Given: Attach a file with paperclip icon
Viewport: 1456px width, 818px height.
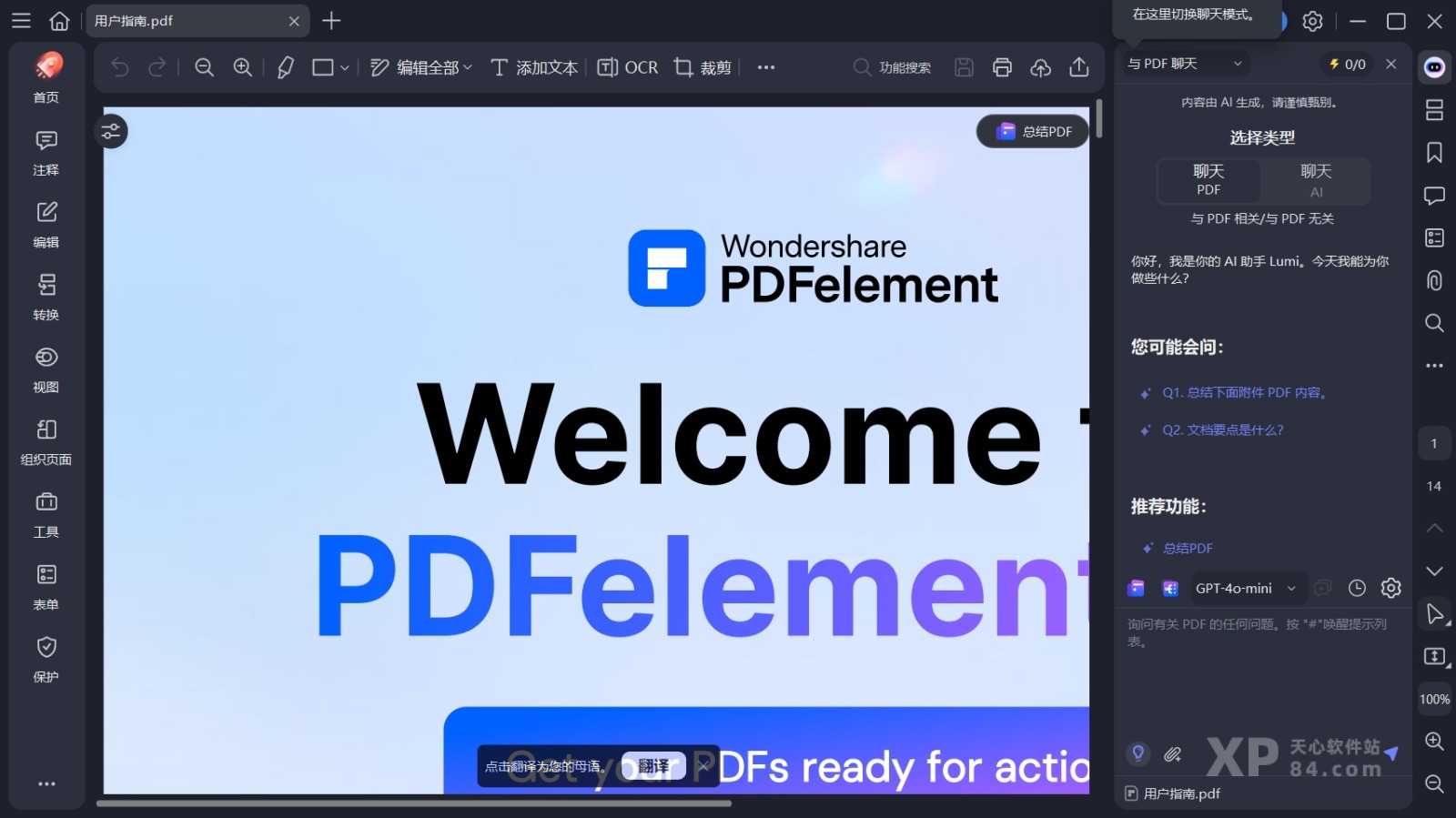Looking at the screenshot, I should [x=1173, y=754].
